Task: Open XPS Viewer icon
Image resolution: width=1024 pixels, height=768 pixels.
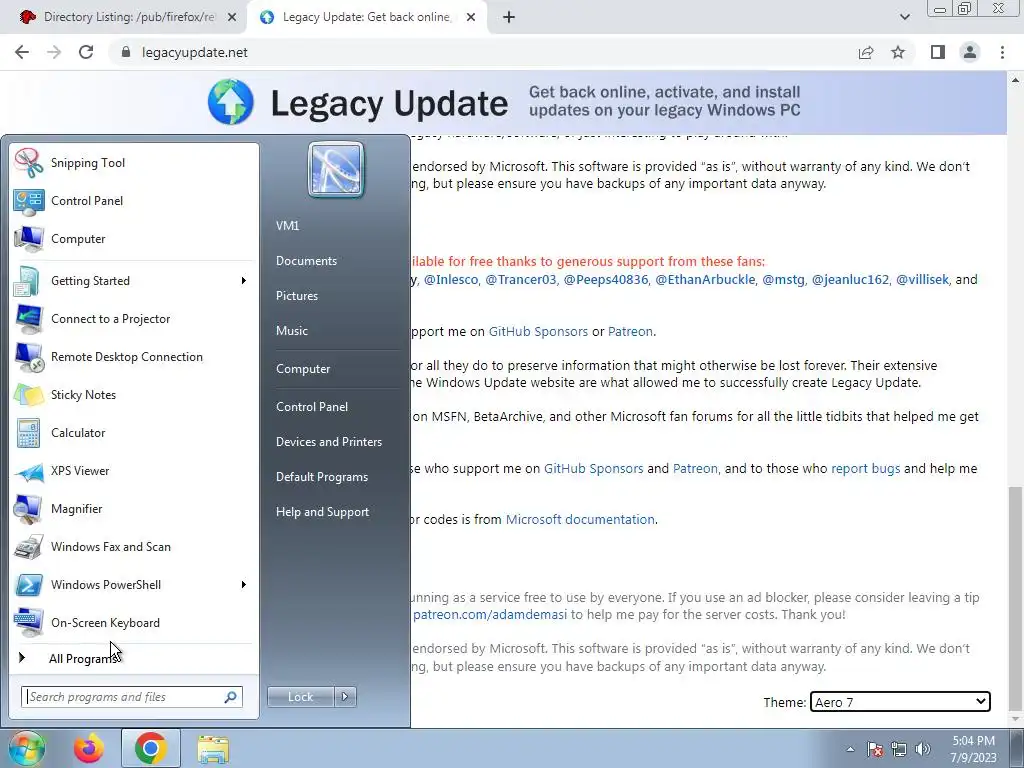Action: pyautogui.click(x=29, y=471)
